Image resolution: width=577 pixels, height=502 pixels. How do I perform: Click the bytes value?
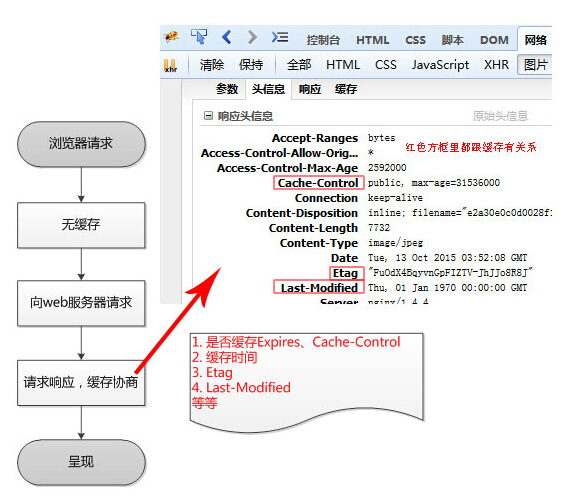[x=382, y=138]
